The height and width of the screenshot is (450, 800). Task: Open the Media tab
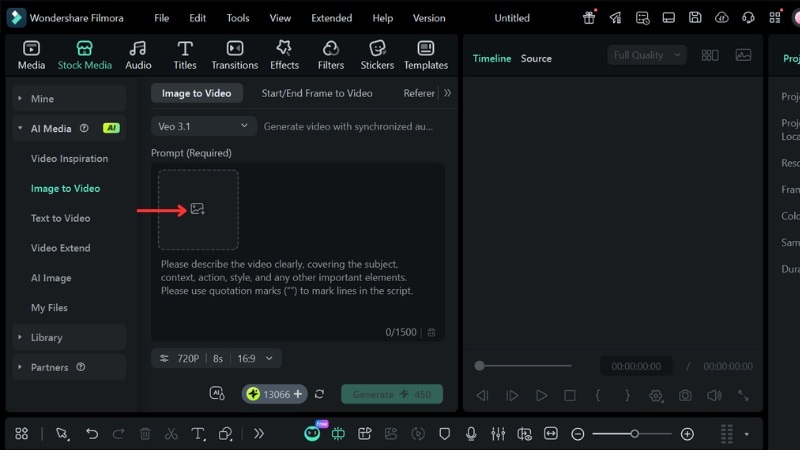tap(31, 55)
